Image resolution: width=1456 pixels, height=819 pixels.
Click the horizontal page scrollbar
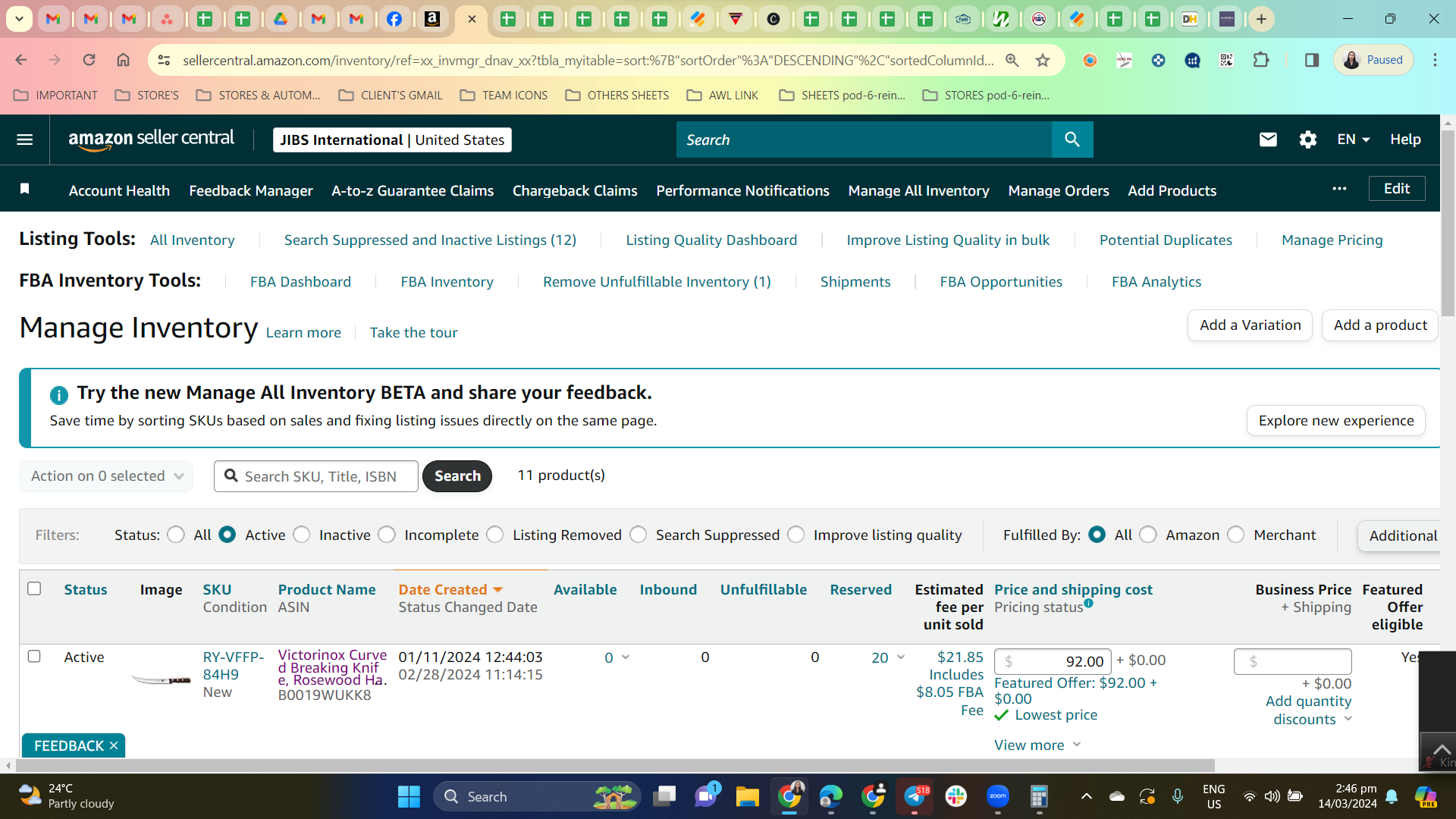(614, 765)
